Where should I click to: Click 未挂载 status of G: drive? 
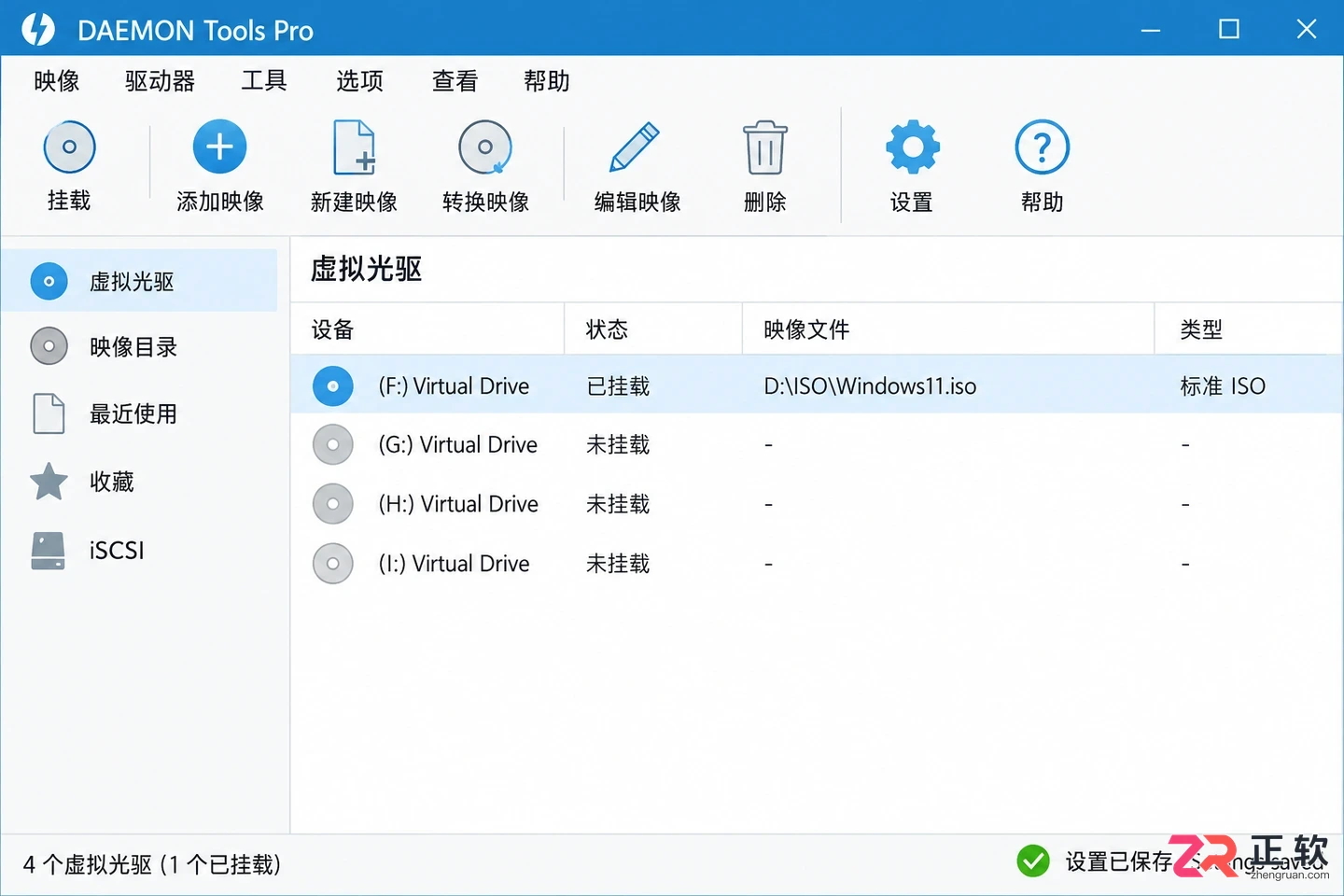tap(618, 445)
